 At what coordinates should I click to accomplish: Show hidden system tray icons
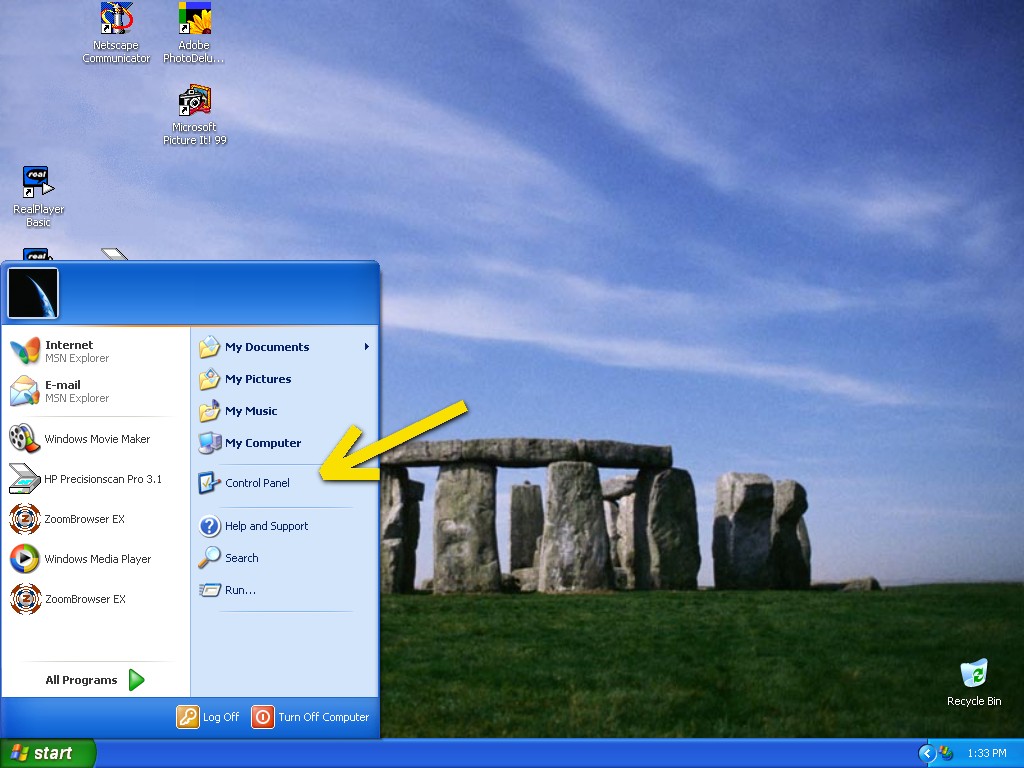927,753
